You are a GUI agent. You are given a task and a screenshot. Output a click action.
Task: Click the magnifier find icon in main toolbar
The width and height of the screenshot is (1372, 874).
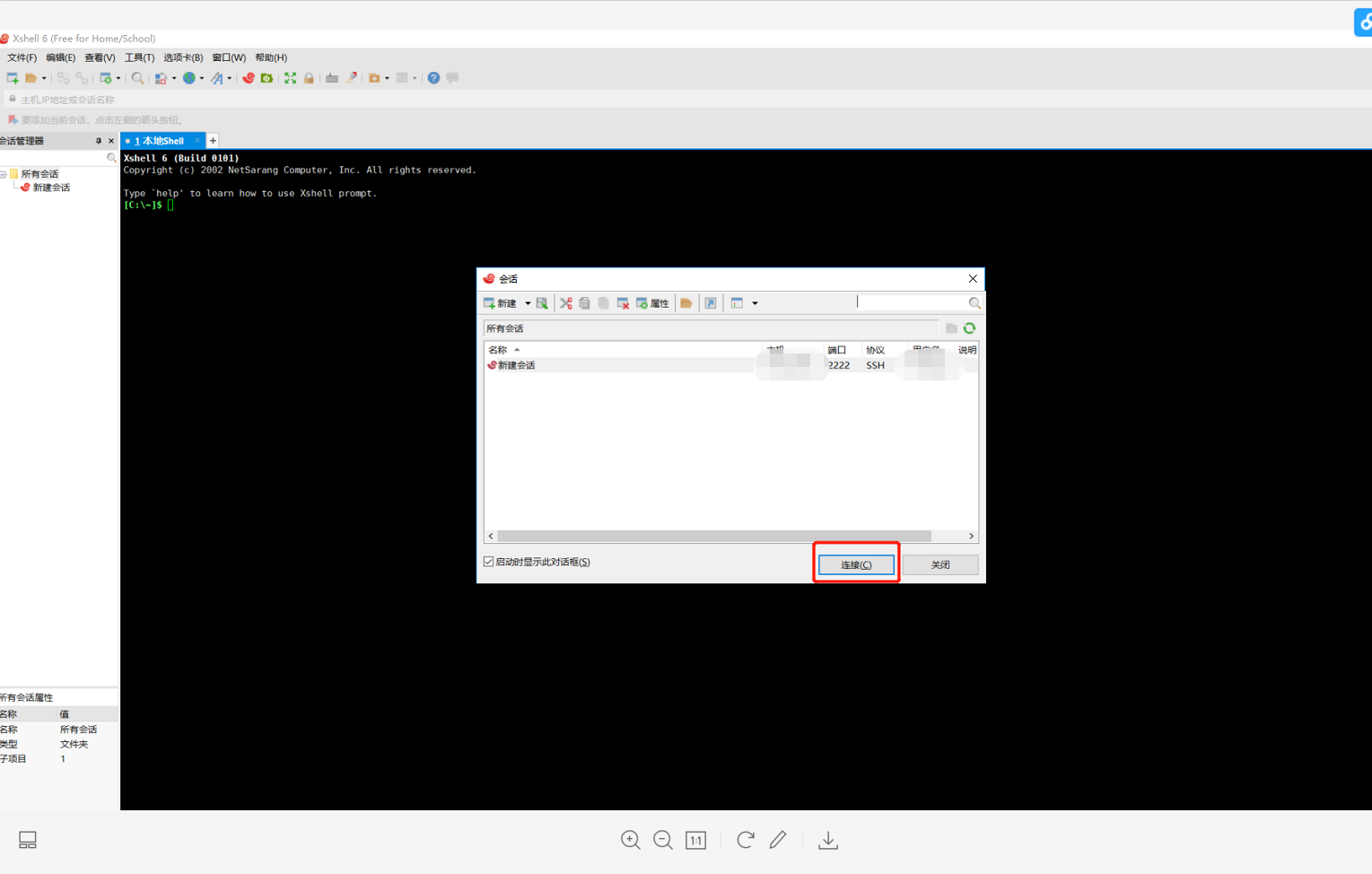[x=137, y=78]
